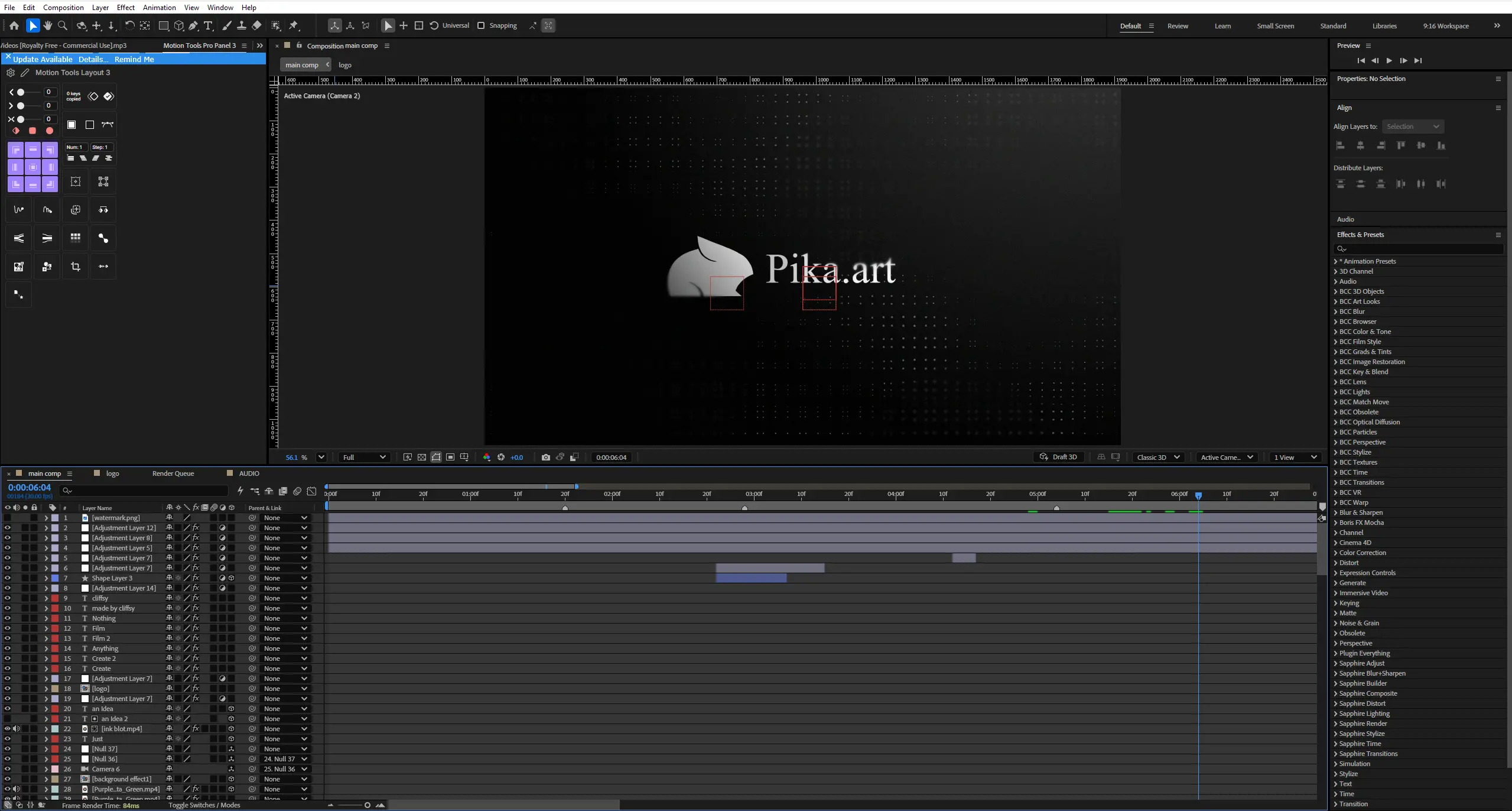Toggle visibility of [background effect1] layer
1512x811 pixels.
coord(7,779)
